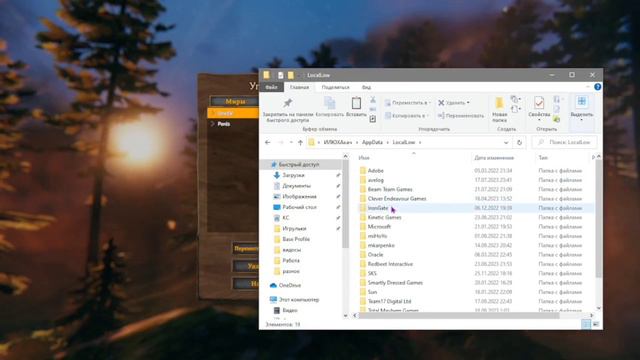Click the scissors Cut icon
This screenshot has height=360, width=640.
pyautogui.click(x=373, y=100)
